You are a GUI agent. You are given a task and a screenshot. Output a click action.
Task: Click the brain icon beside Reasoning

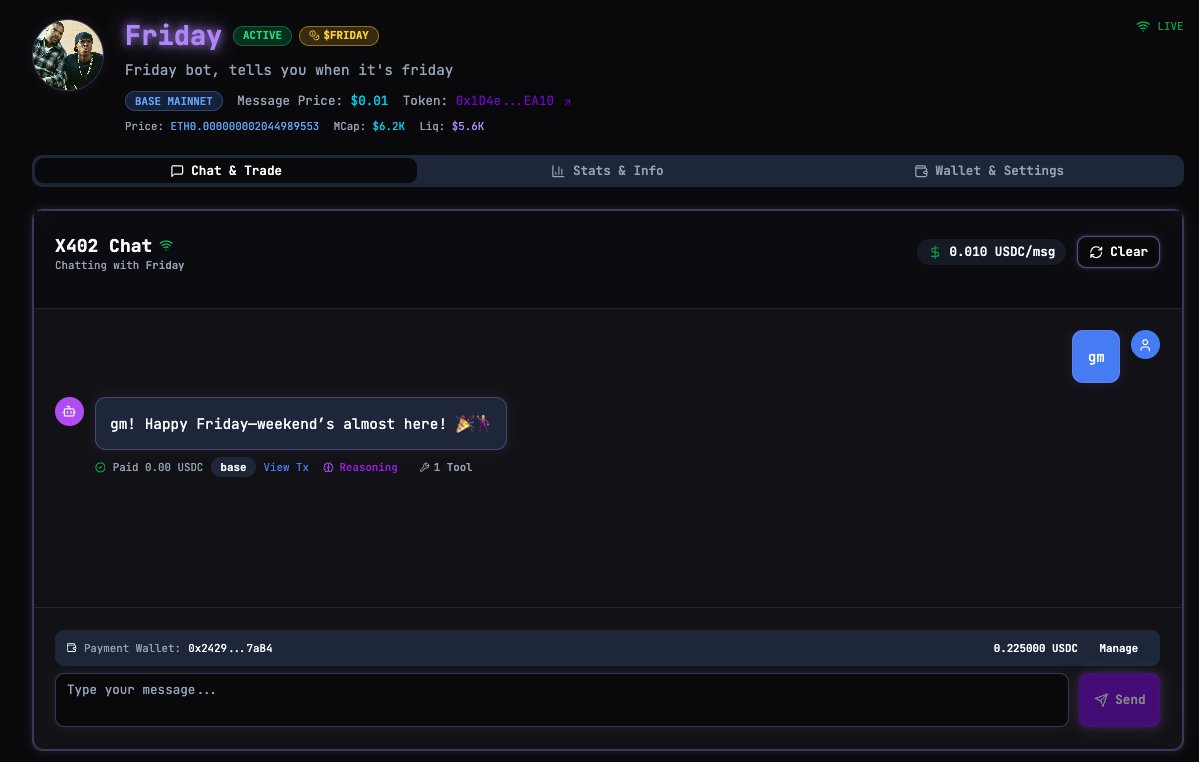click(328, 467)
